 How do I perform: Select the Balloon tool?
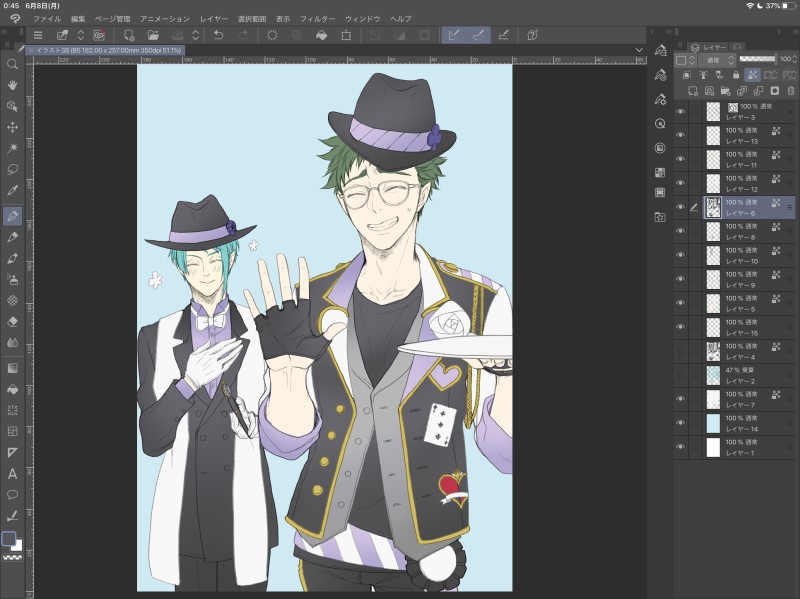point(12,495)
